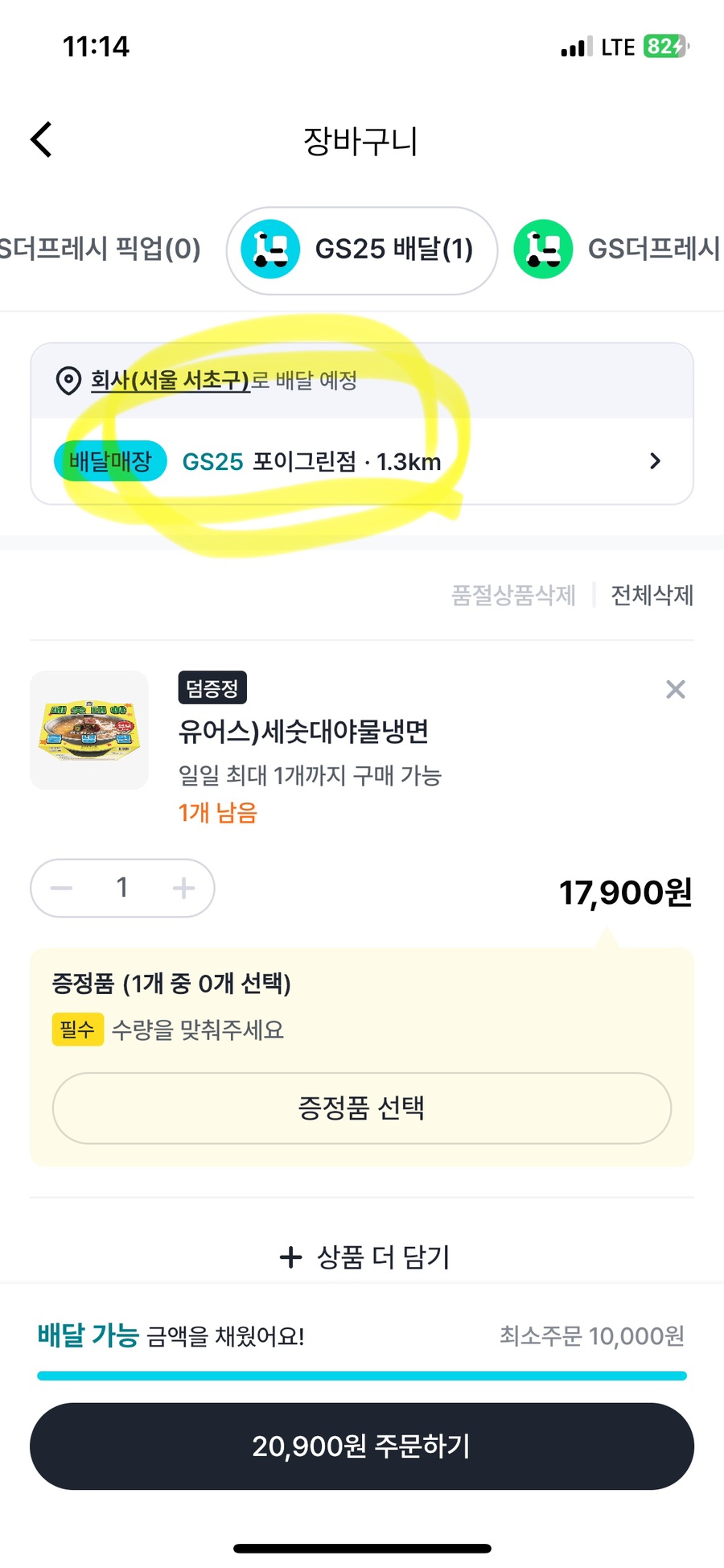The height and width of the screenshot is (1568, 724).
Task: Remove the 세숫대야물냉면 item with X
Action: [675, 689]
